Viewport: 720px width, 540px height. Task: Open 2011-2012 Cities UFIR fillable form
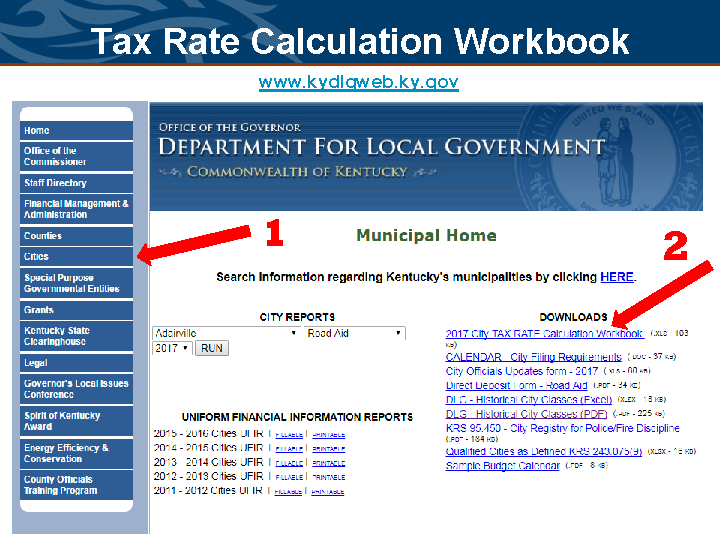(x=288, y=491)
